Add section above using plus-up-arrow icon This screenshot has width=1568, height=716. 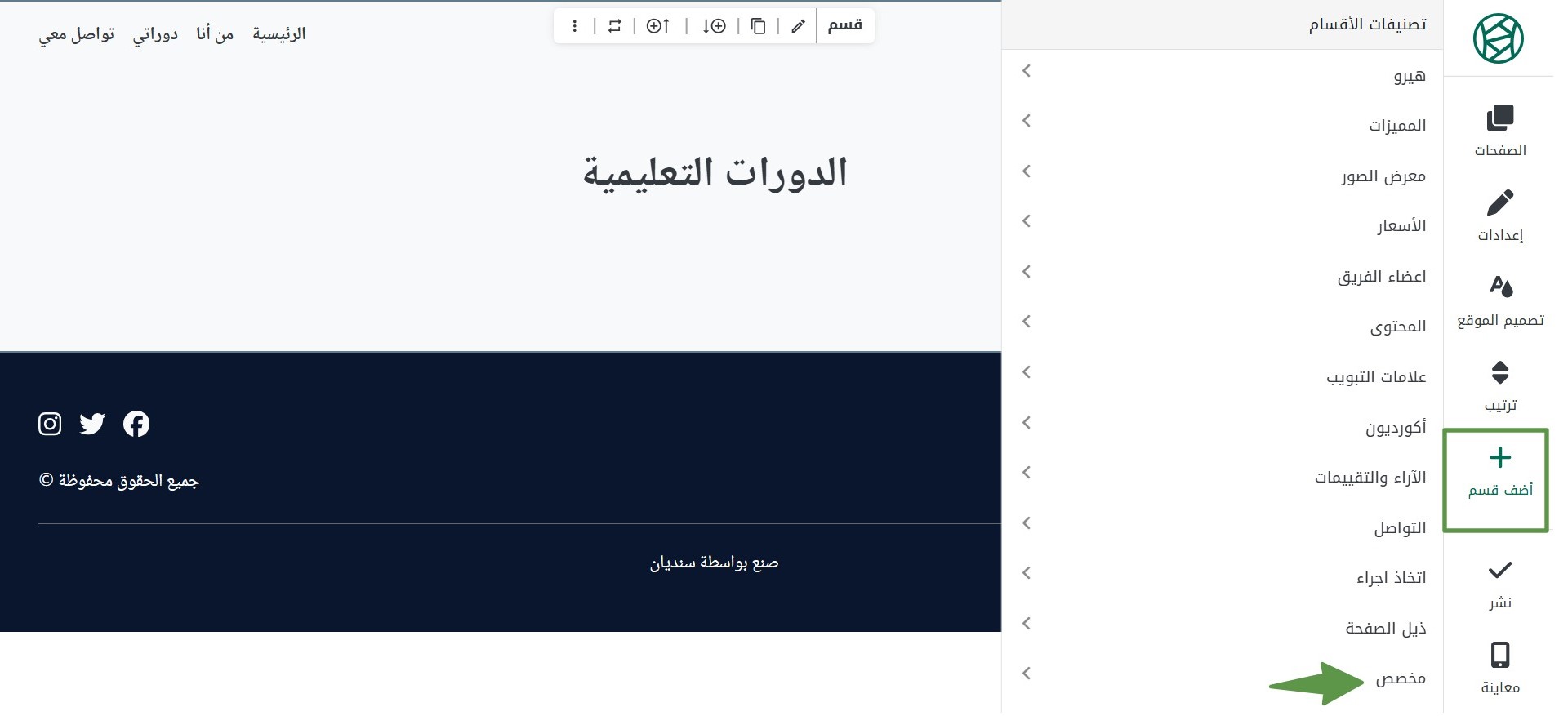(x=658, y=26)
